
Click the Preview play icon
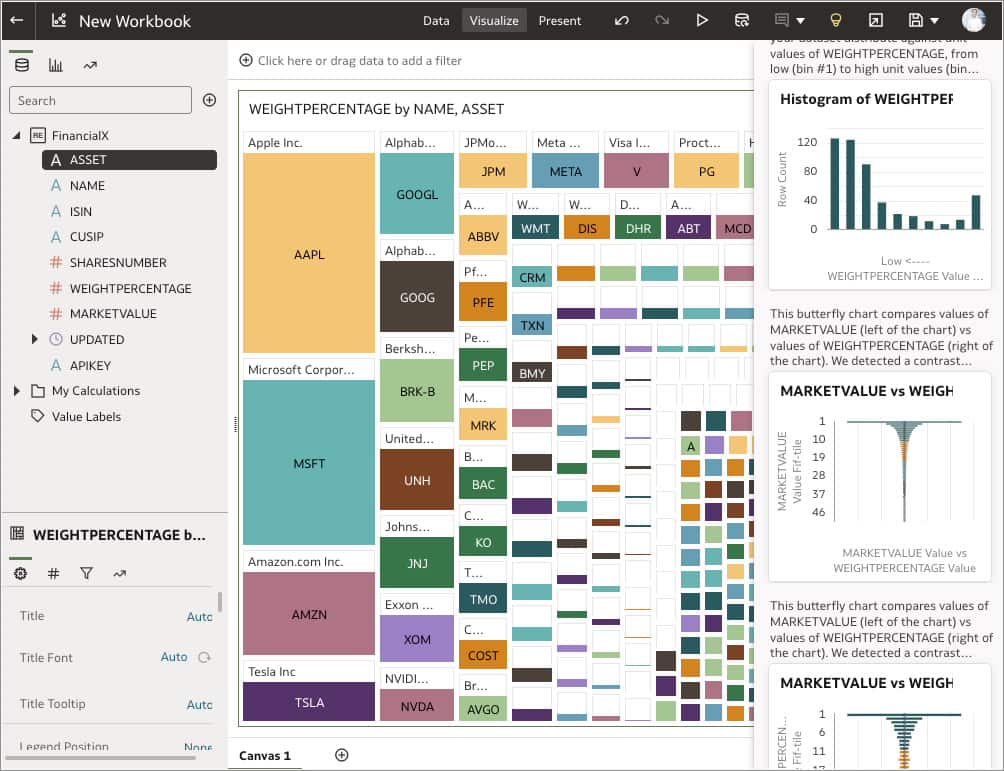coord(702,20)
